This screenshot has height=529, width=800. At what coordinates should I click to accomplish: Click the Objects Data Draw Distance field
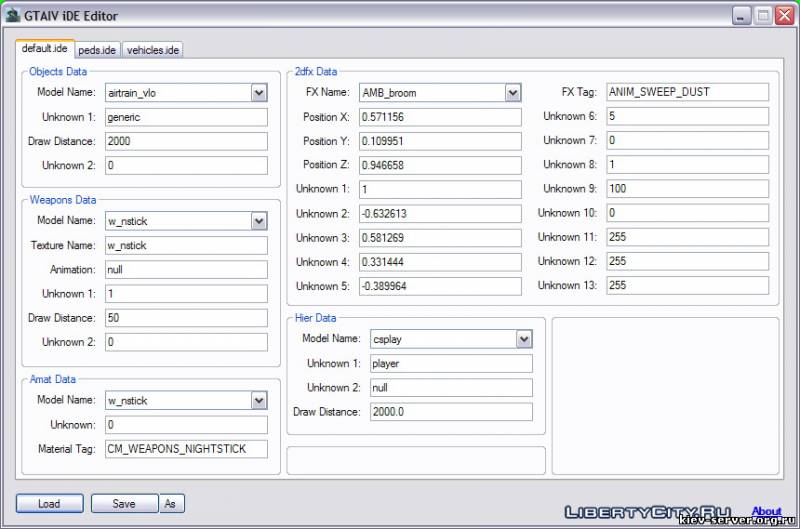pyautogui.click(x=185, y=141)
